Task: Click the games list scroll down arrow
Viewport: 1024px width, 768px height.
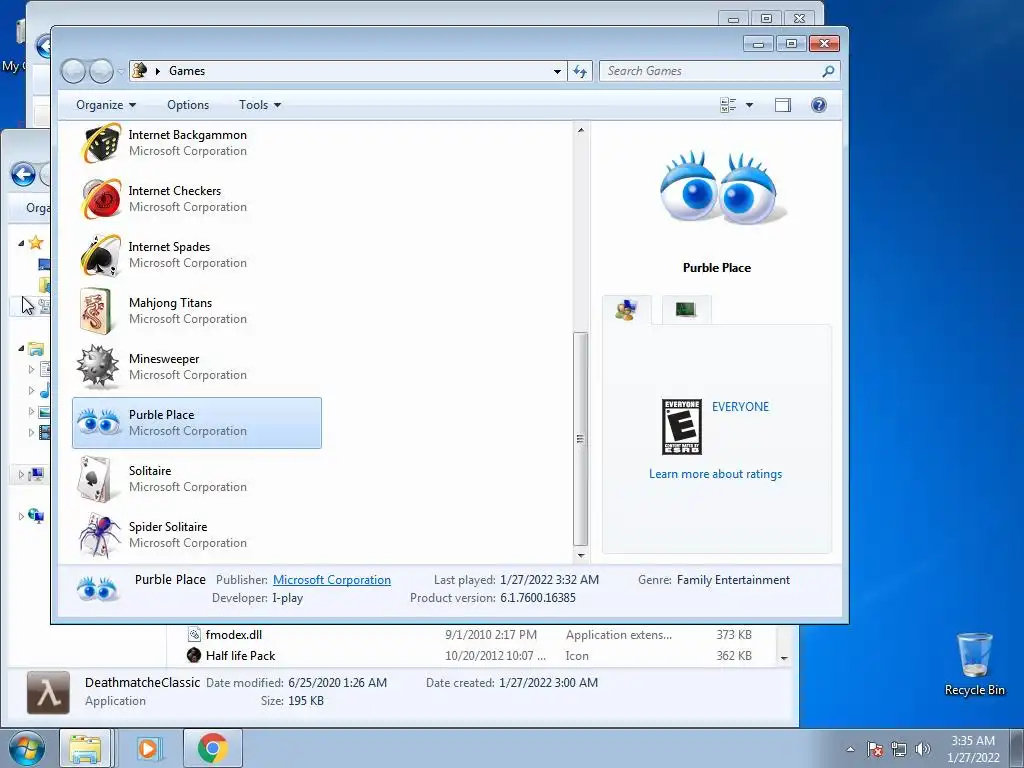Action: coord(581,556)
